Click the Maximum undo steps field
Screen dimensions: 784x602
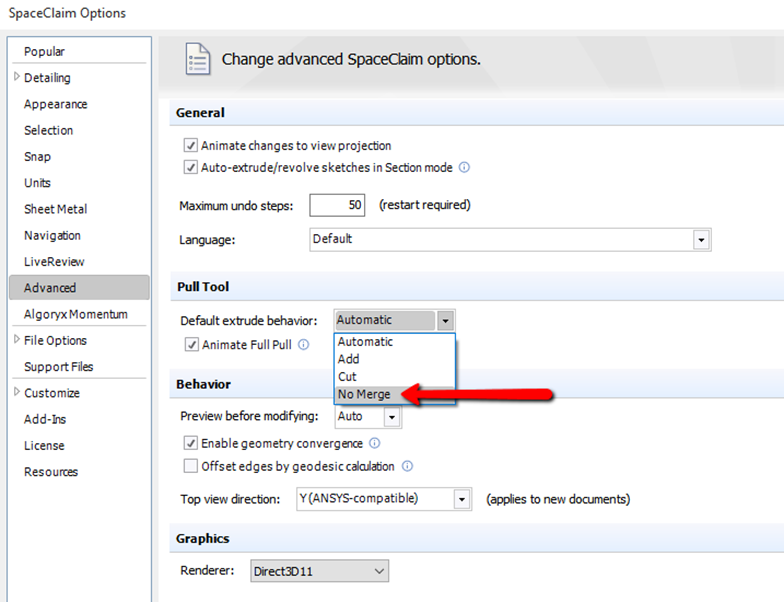338,205
